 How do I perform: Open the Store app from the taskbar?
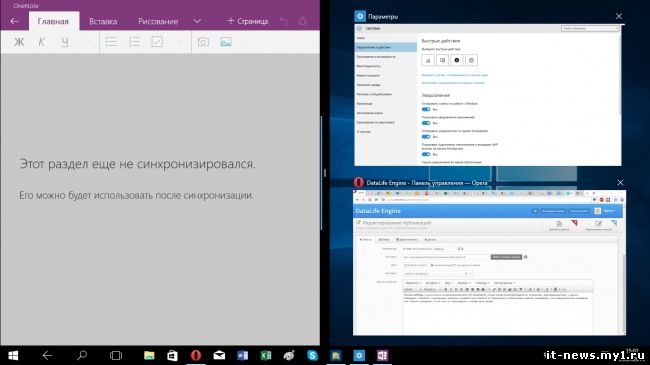[172, 355]
